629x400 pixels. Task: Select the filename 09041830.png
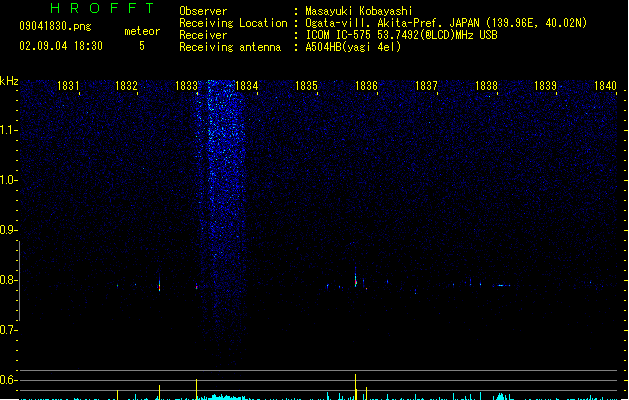[x=55, y=26]
